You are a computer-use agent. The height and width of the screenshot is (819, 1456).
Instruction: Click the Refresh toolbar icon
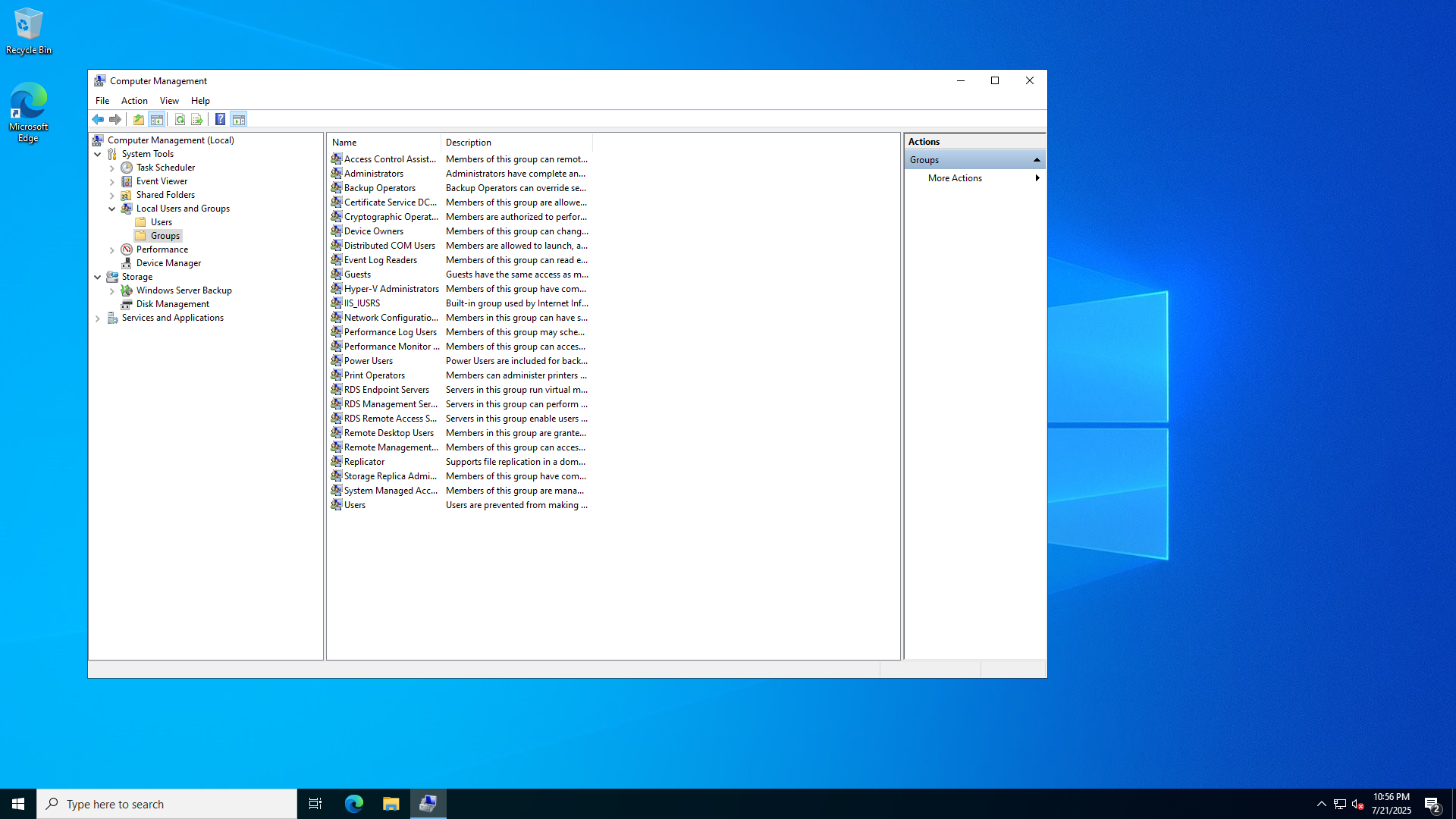[180, 119]
